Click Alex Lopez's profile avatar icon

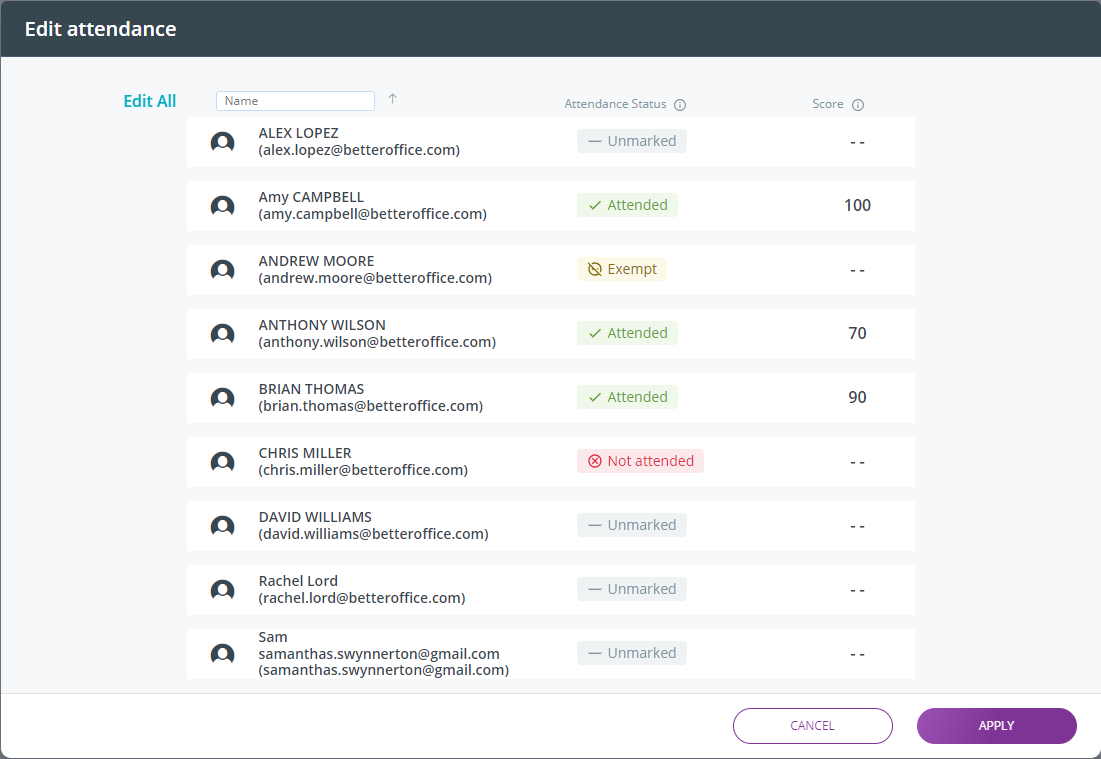point(222,142)
